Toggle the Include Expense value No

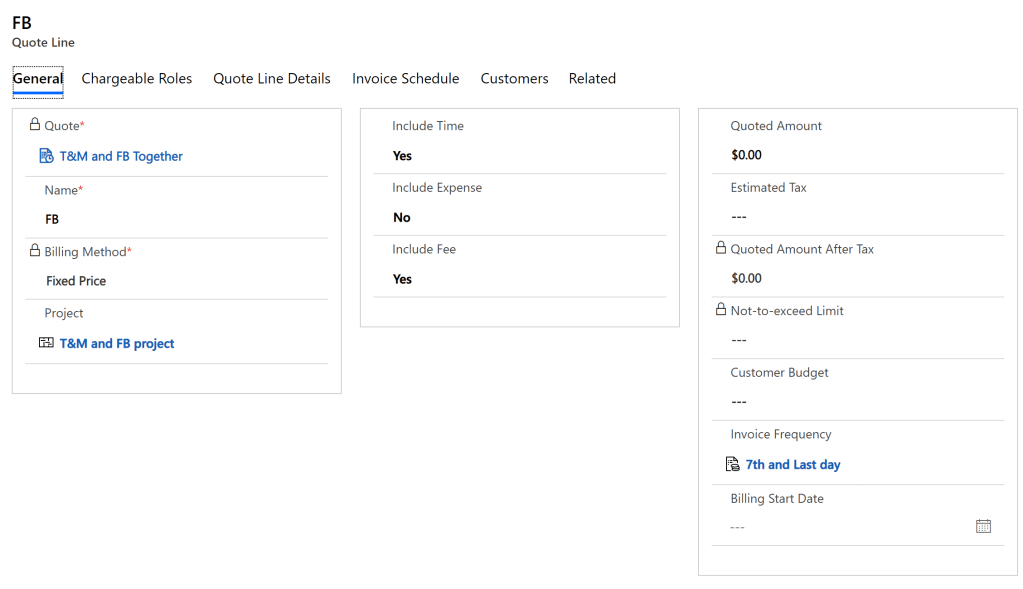click(x=402, y=218)
